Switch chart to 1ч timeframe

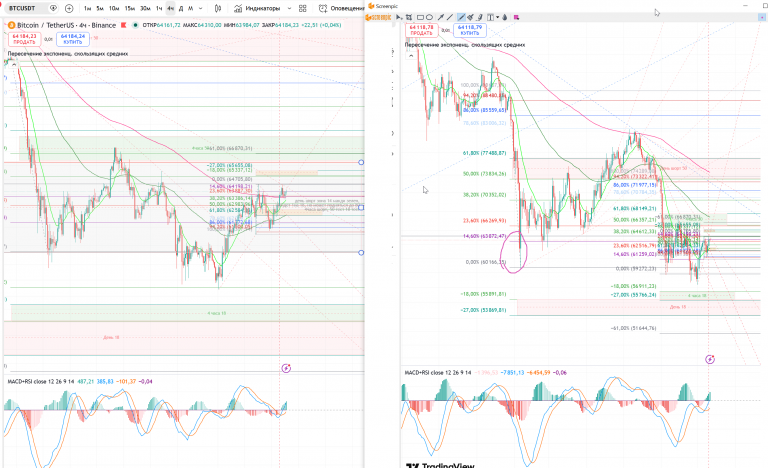(159, 8)
